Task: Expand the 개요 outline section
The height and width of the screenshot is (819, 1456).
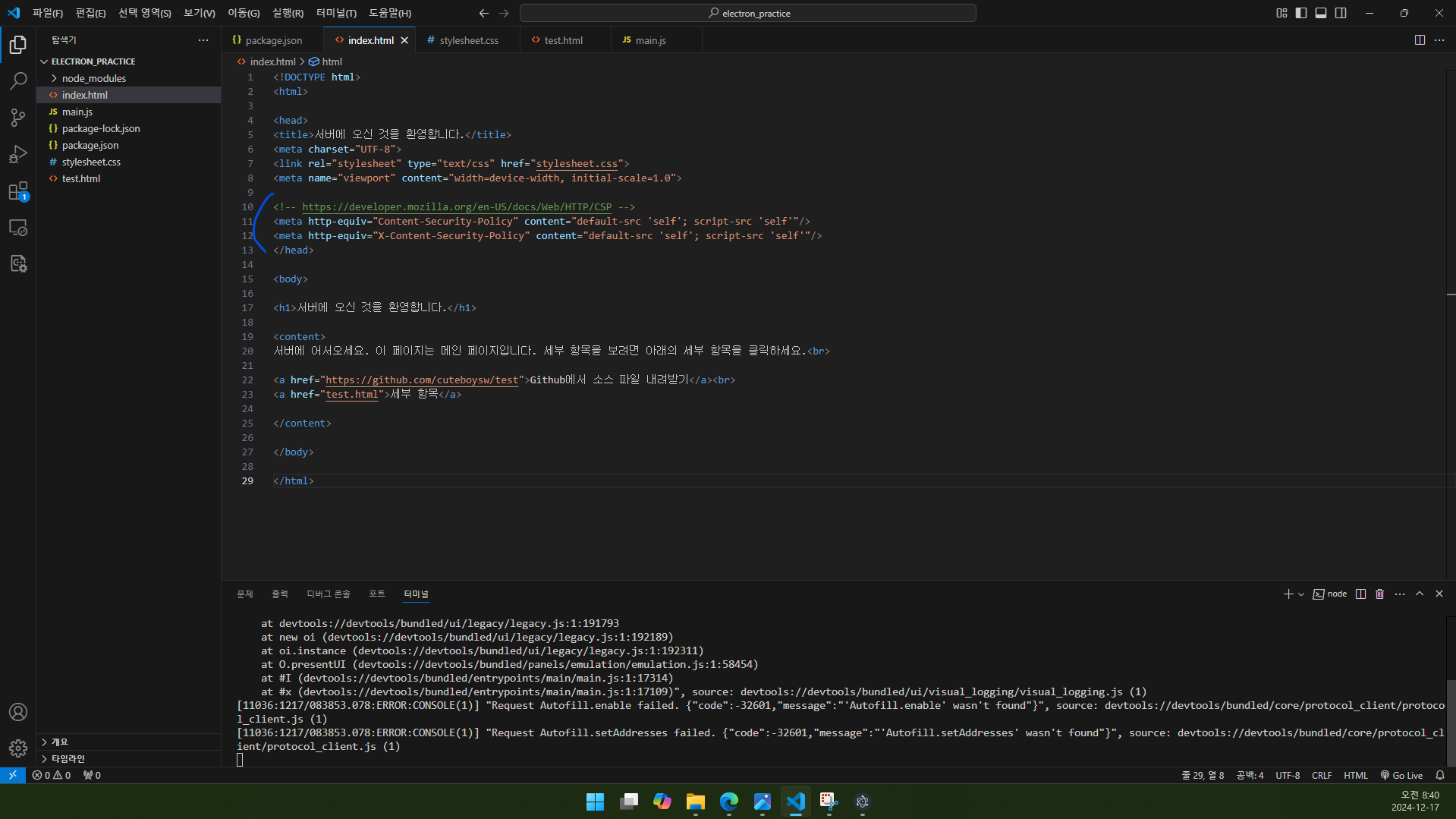Action: click(x=45, y=742)
